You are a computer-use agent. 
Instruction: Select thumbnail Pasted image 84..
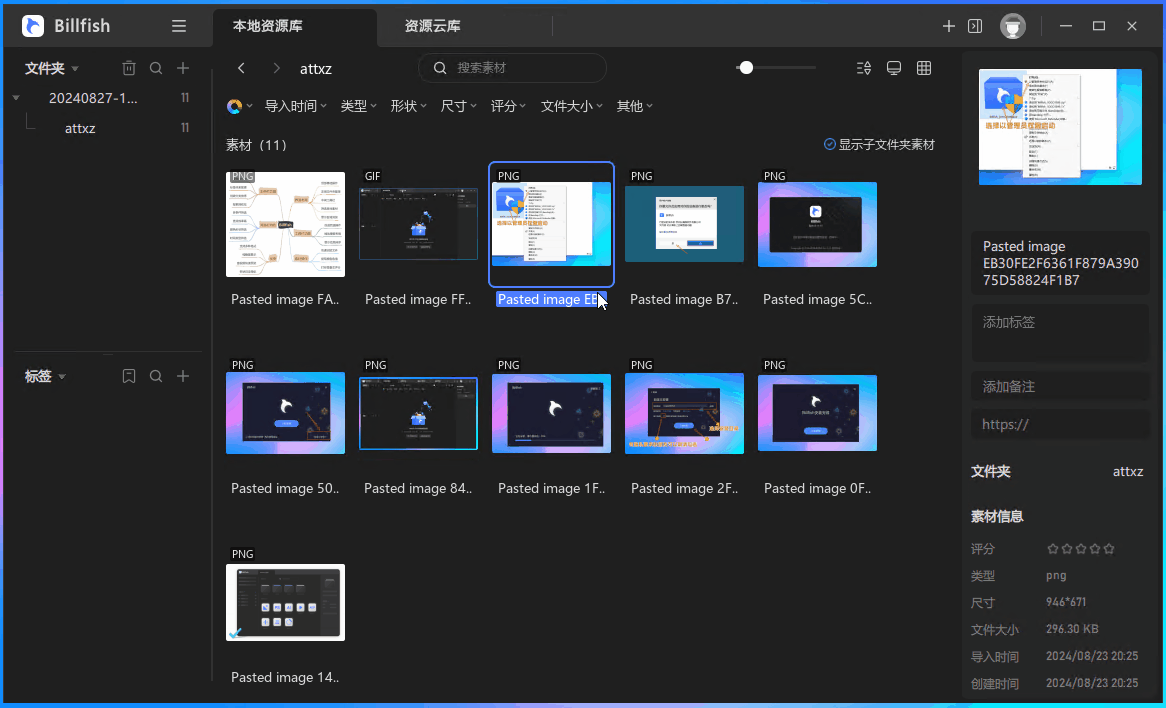click(419, 413)
